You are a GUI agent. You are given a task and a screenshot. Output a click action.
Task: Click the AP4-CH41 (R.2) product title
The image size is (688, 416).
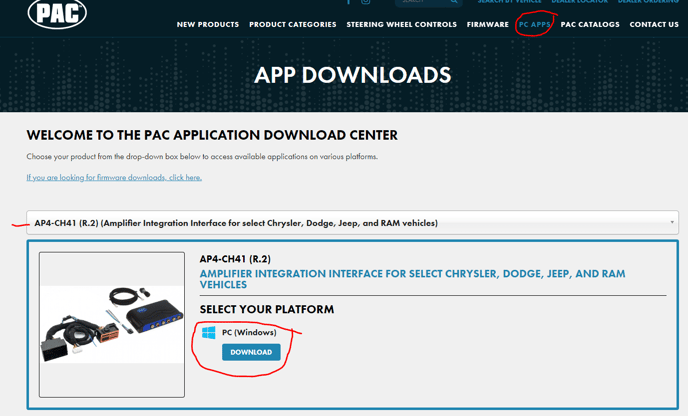click(235, 259)
